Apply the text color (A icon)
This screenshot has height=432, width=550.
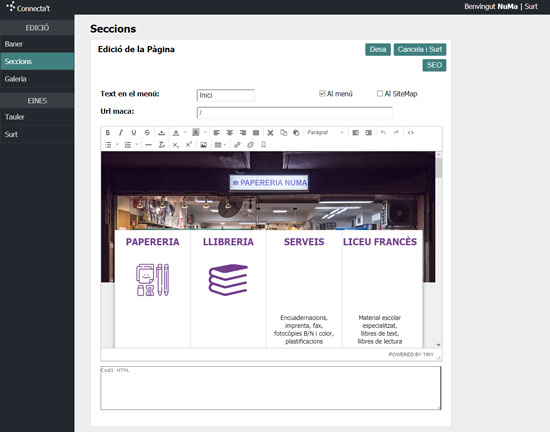(176, 133)
